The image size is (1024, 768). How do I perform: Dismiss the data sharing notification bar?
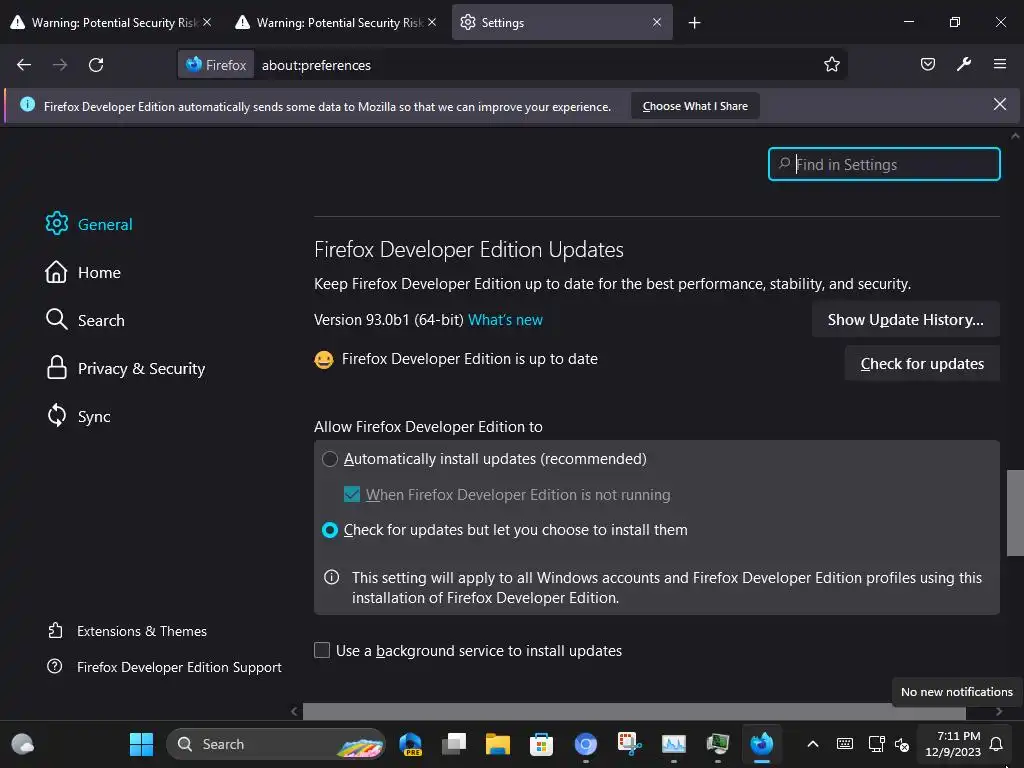[999, 104]
